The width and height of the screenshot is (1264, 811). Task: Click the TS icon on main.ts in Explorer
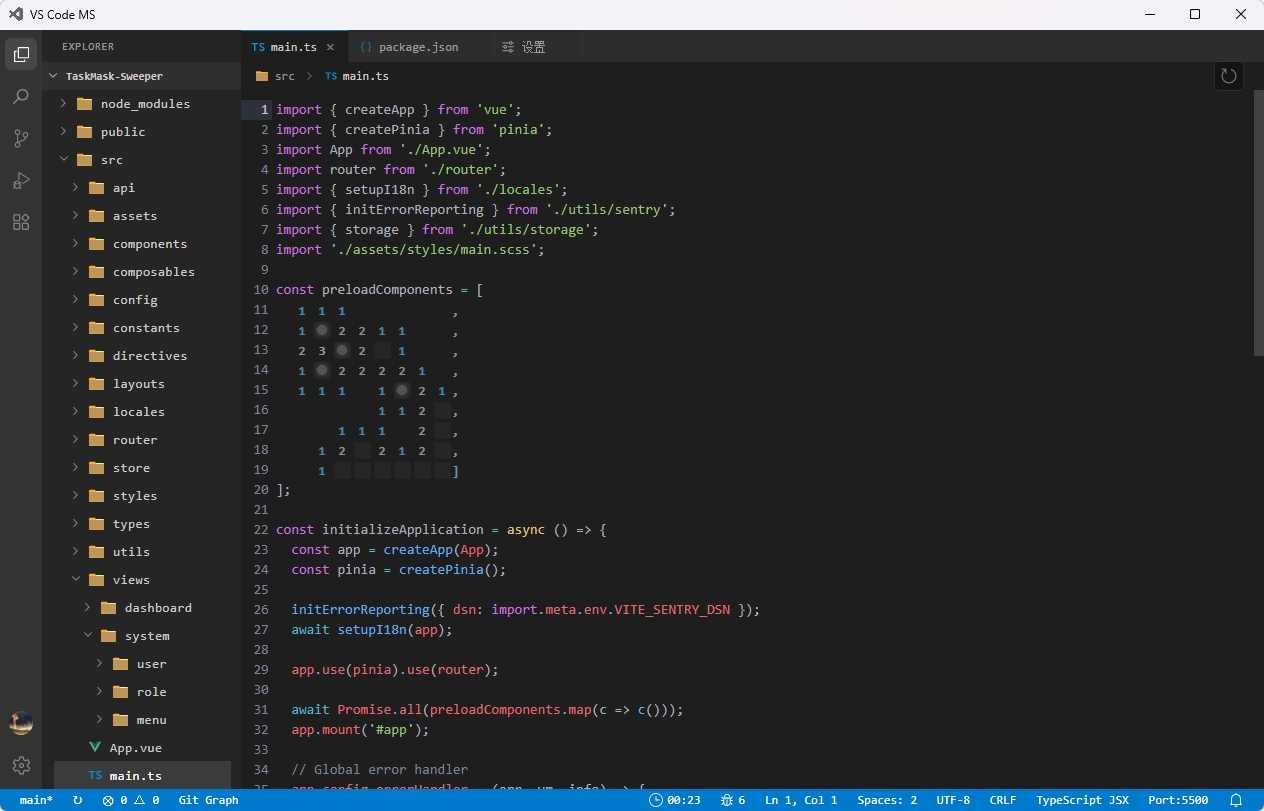point(95,776)
